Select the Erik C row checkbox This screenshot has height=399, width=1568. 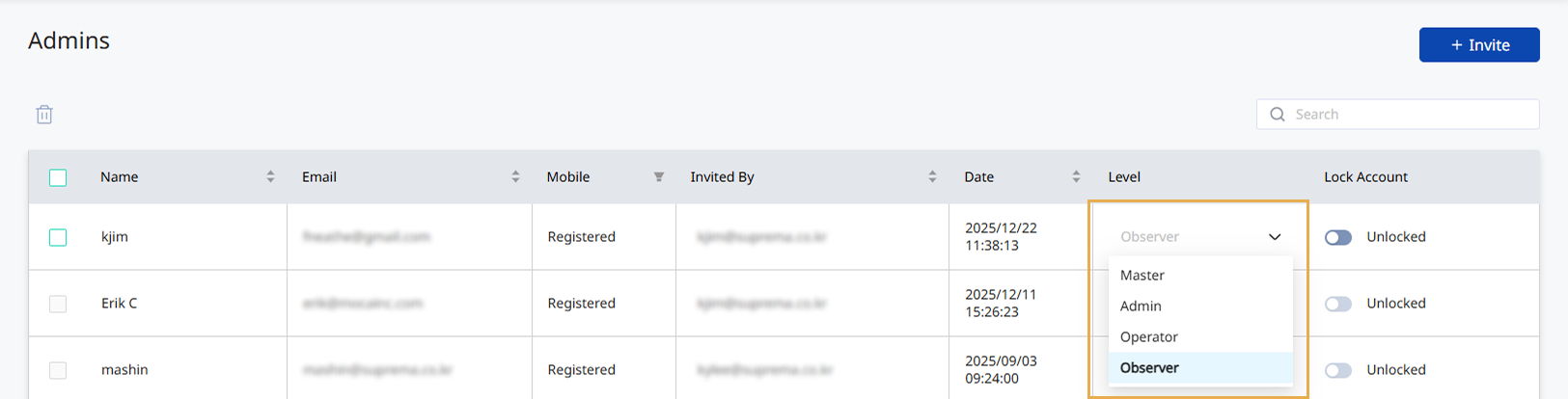click(x=58, y=304)
